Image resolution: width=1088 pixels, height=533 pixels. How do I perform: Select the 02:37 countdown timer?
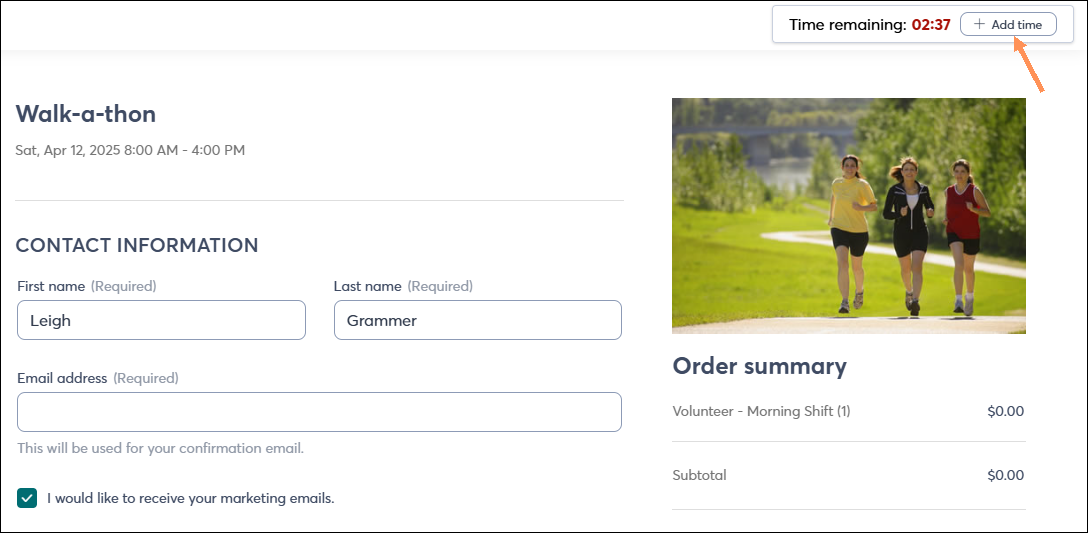(930, 25)
